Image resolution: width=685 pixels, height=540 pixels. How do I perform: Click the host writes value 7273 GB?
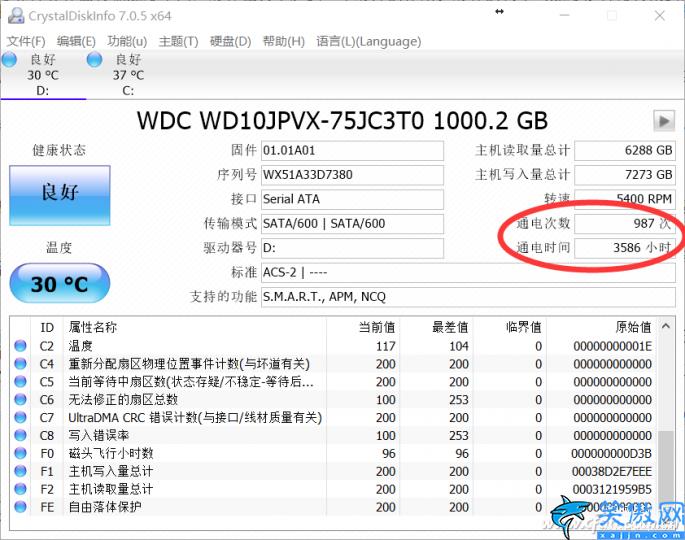625,175
